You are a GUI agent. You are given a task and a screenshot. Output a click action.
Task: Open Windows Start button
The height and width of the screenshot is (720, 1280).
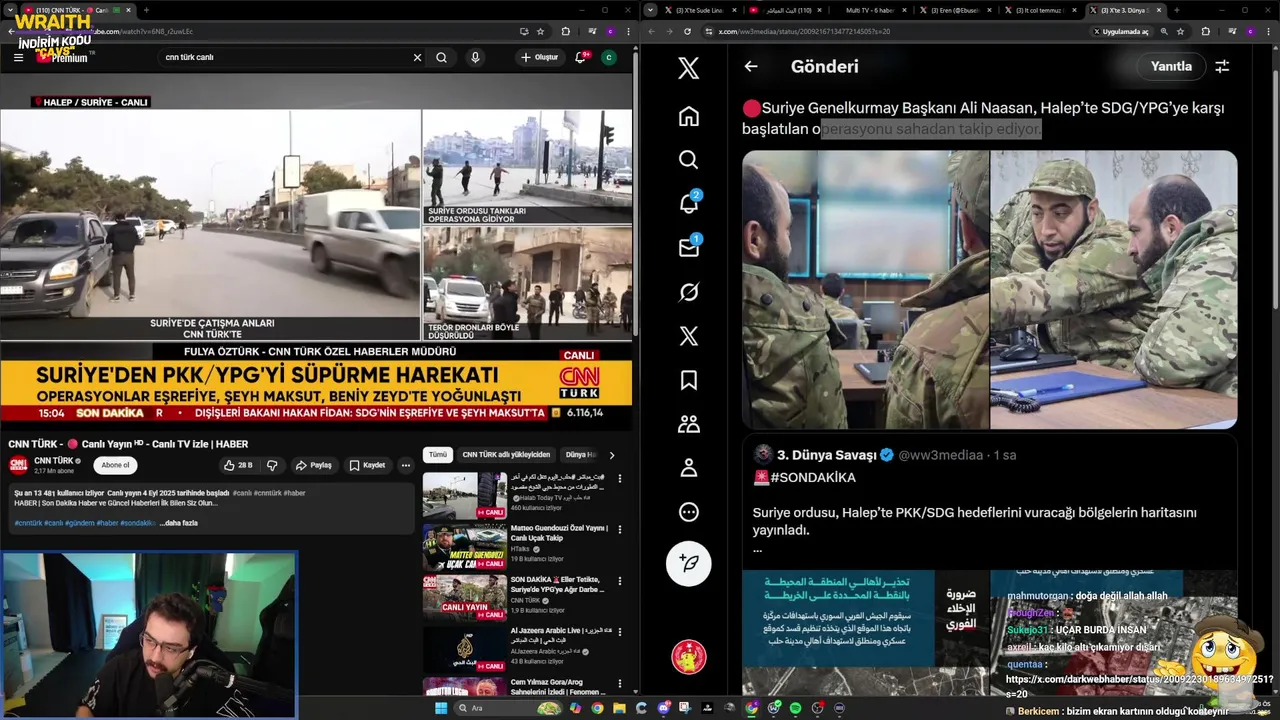click(441, 708)
